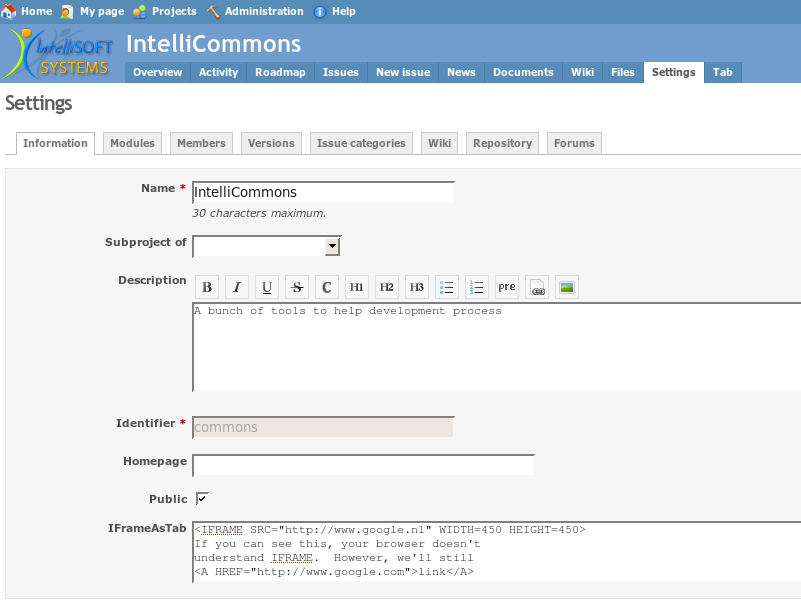The height and width of the screenshot is (602, 801).
Task: Apply Heading 2 style
Action: point(387,287)
